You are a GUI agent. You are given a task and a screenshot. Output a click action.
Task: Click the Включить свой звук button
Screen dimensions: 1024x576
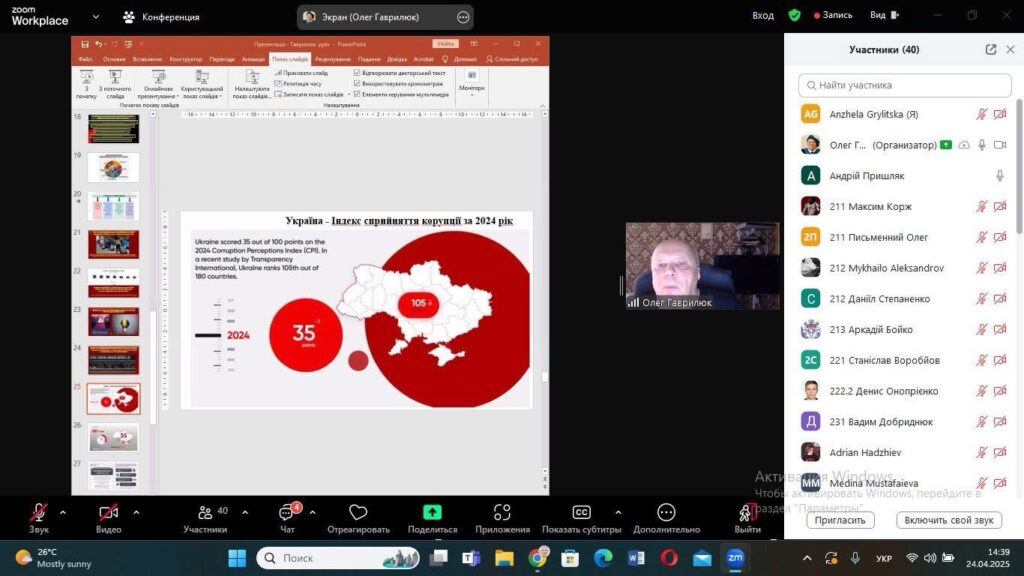click(x=948, y=520)
